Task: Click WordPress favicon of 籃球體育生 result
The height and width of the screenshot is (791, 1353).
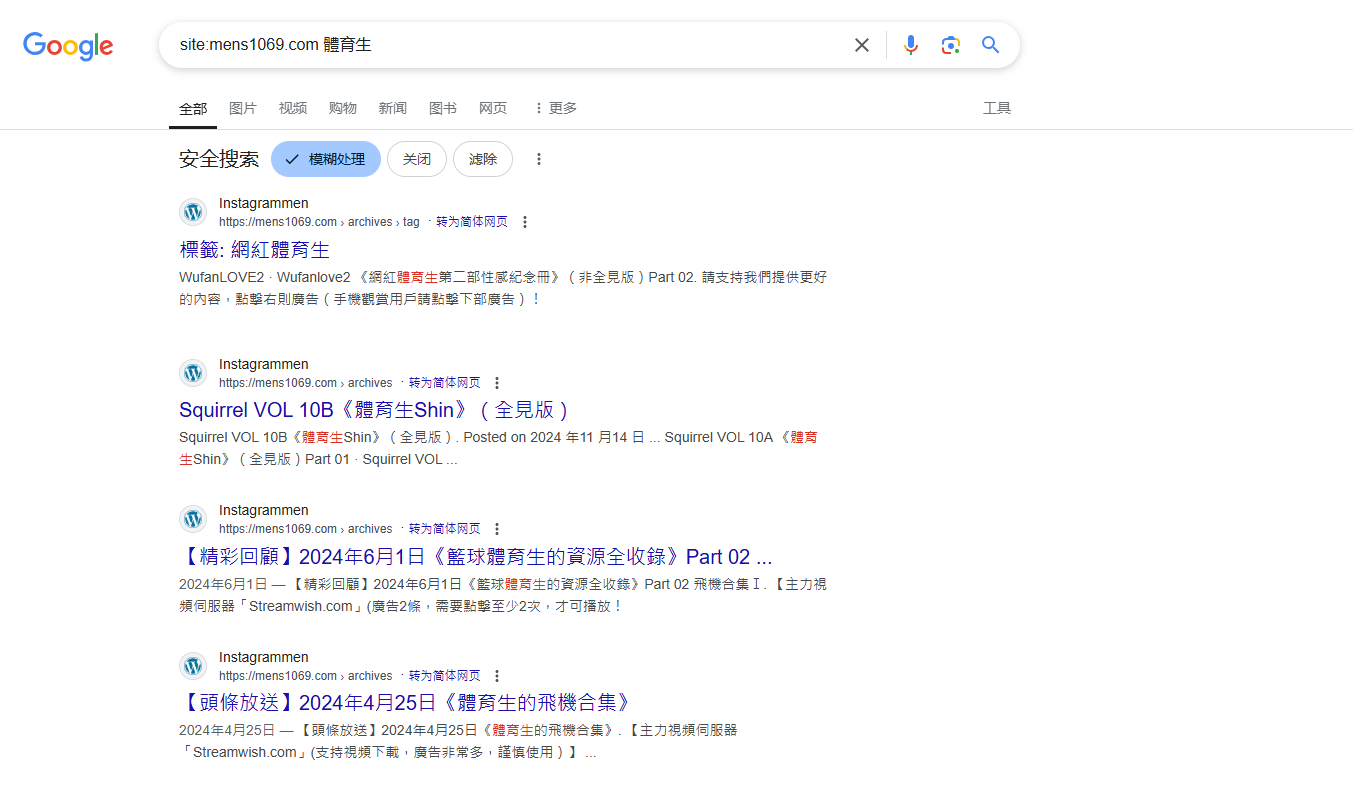Action: coord(193,519)
